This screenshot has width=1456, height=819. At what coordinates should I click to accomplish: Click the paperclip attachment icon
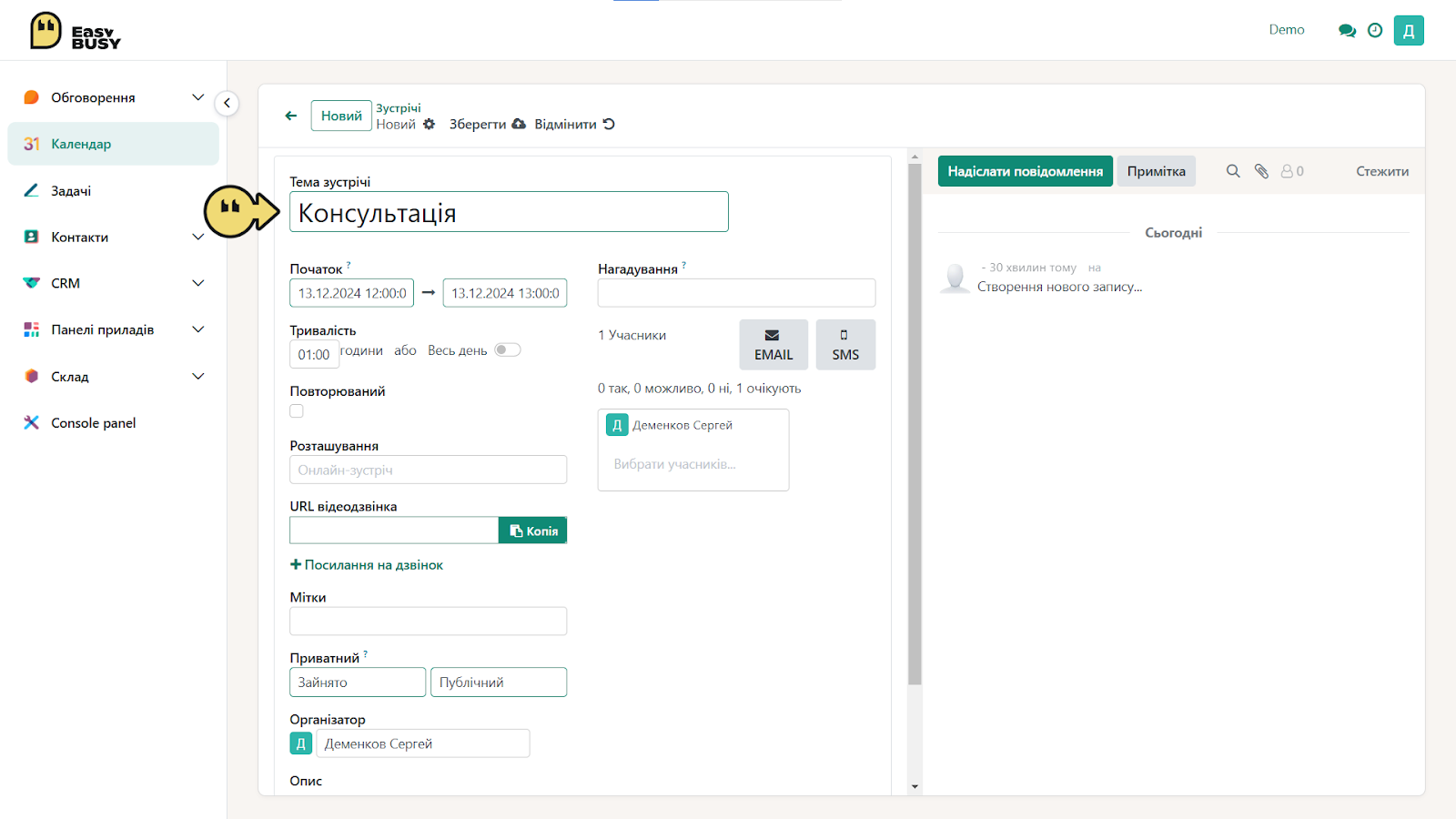click(1261, 171)
